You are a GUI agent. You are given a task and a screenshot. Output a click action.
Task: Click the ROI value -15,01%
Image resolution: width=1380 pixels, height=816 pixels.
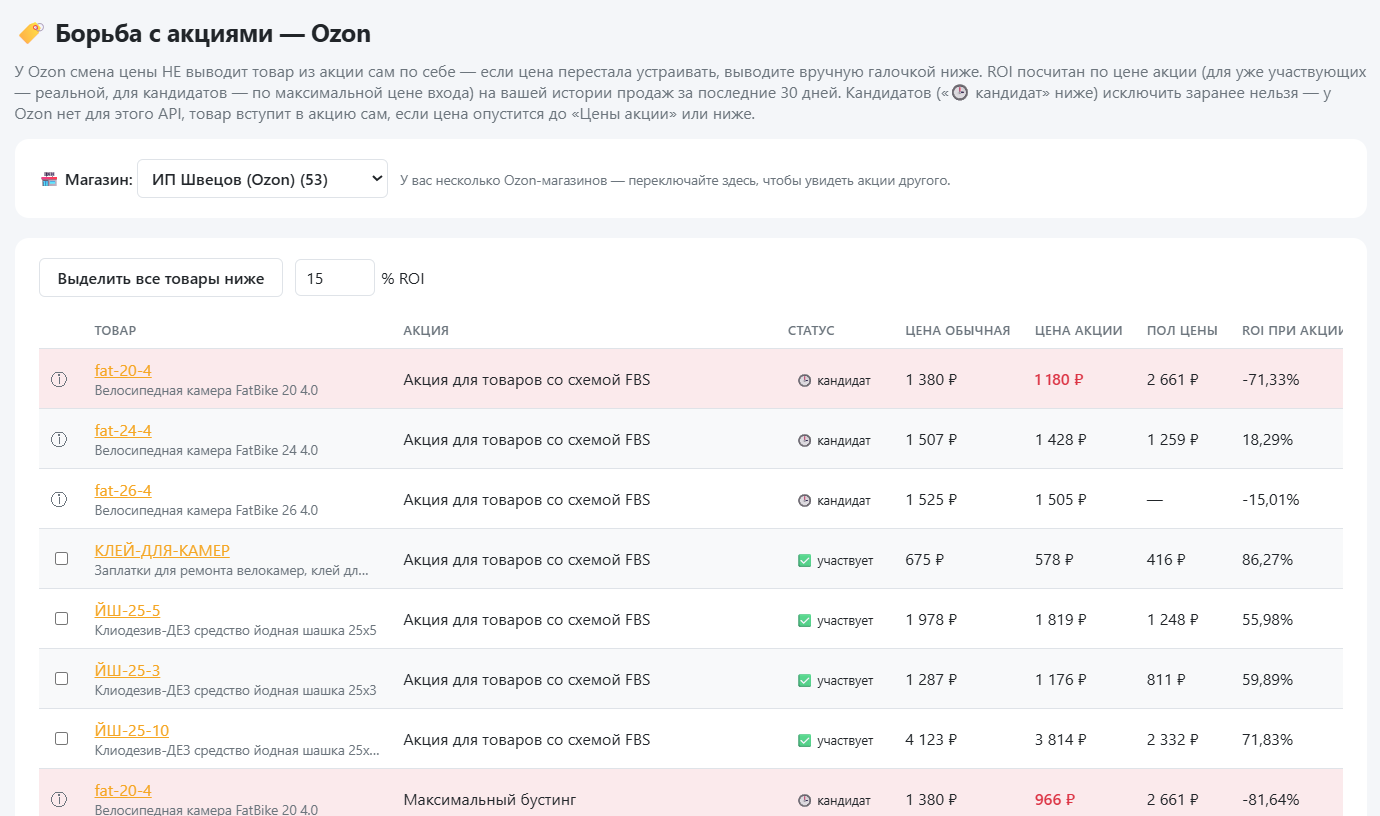[x=1270, y=500]
